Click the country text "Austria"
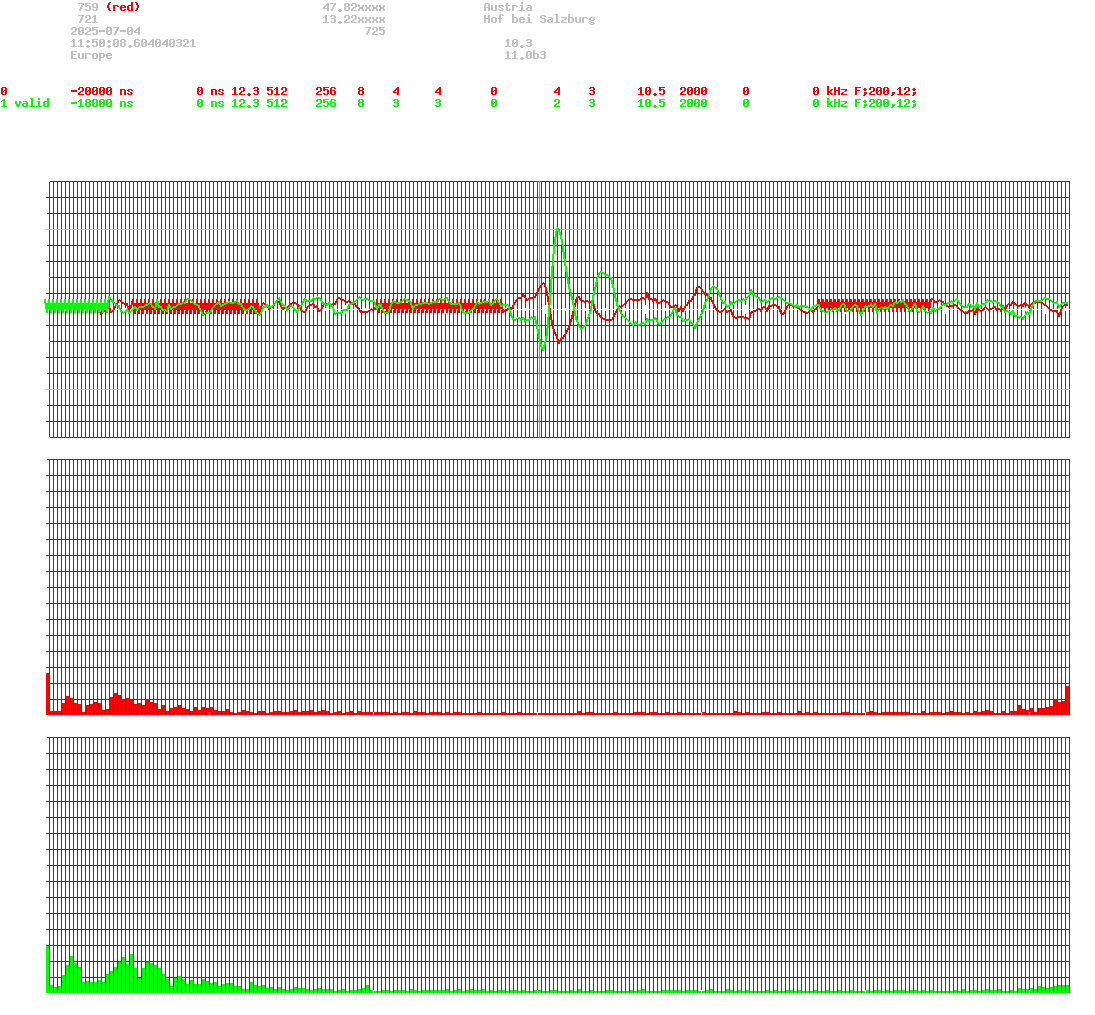Image resolution: width=1095 pixels, height=1015 pixels. pyautogui.click(x=508, y=7)
